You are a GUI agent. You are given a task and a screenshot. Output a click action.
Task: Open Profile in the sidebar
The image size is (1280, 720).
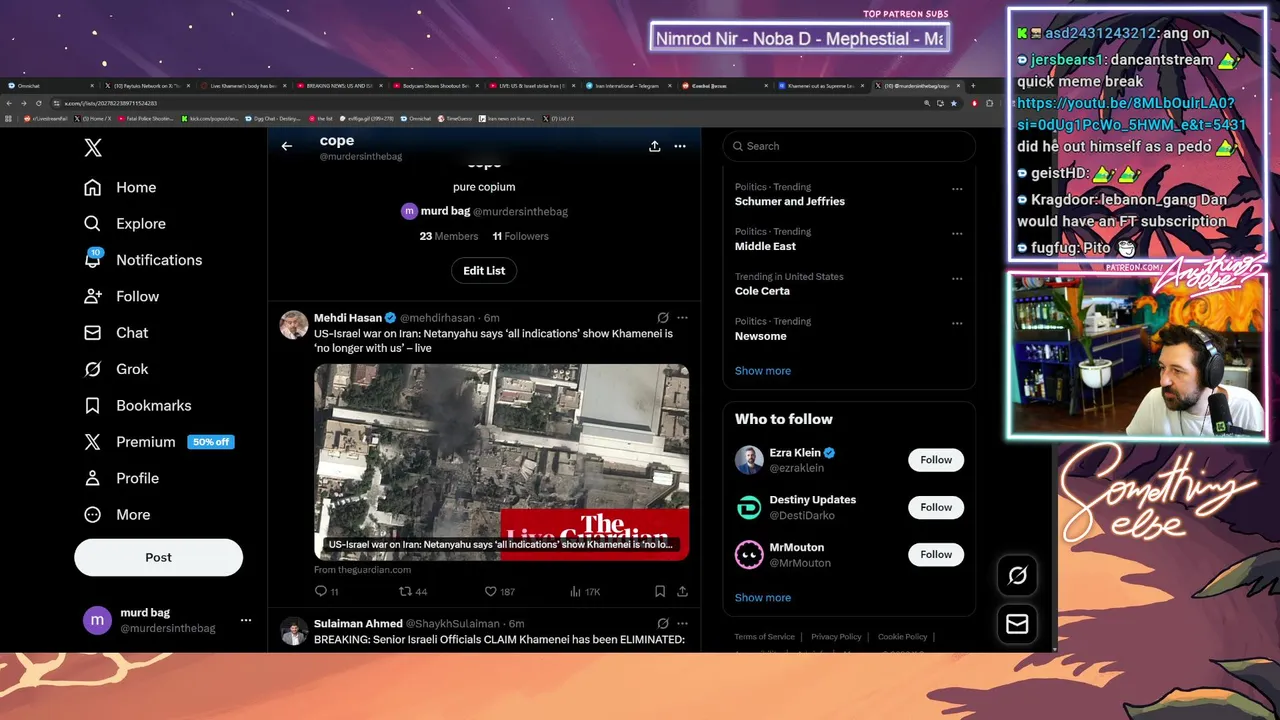[122, 478]
